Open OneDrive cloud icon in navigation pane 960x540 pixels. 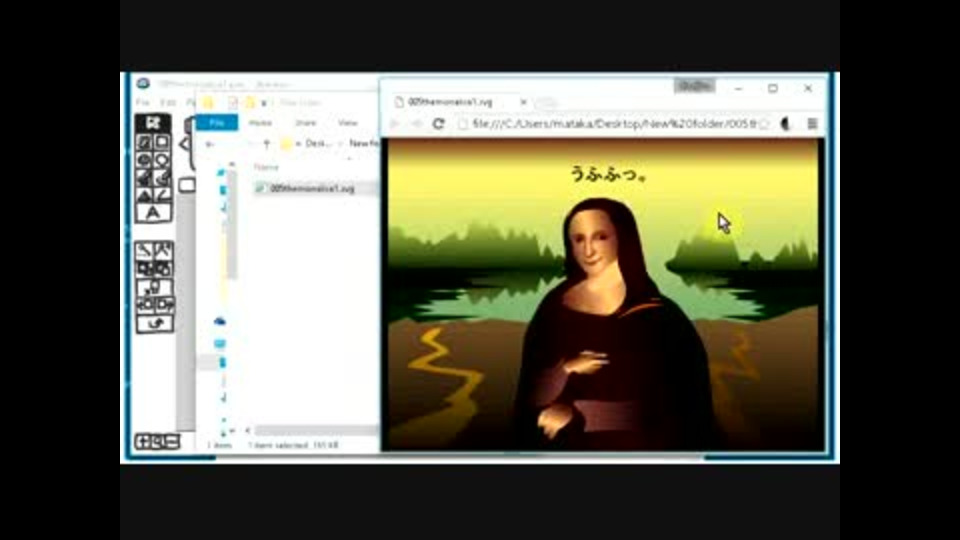(x=220, y=321)
